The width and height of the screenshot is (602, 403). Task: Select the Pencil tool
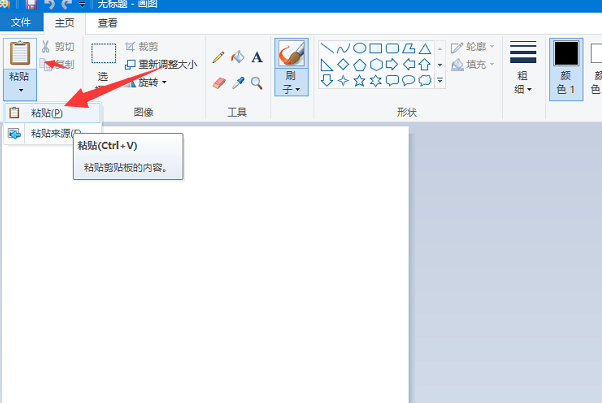tap(218, 57)
